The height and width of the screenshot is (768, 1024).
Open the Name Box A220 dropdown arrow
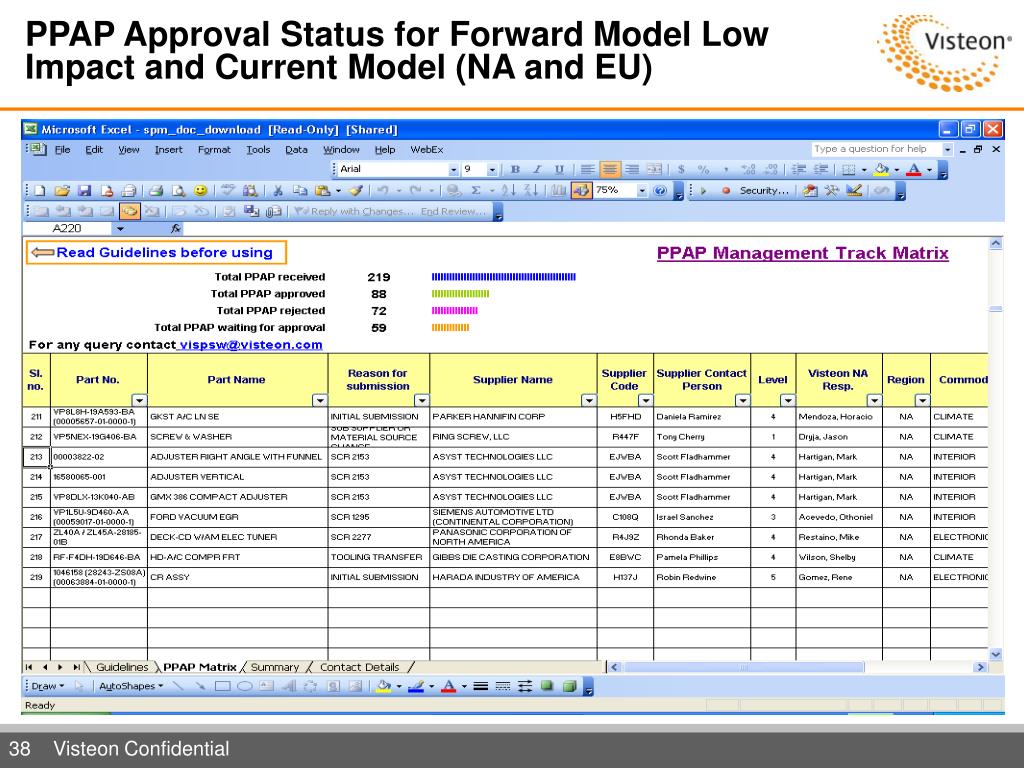120,229
